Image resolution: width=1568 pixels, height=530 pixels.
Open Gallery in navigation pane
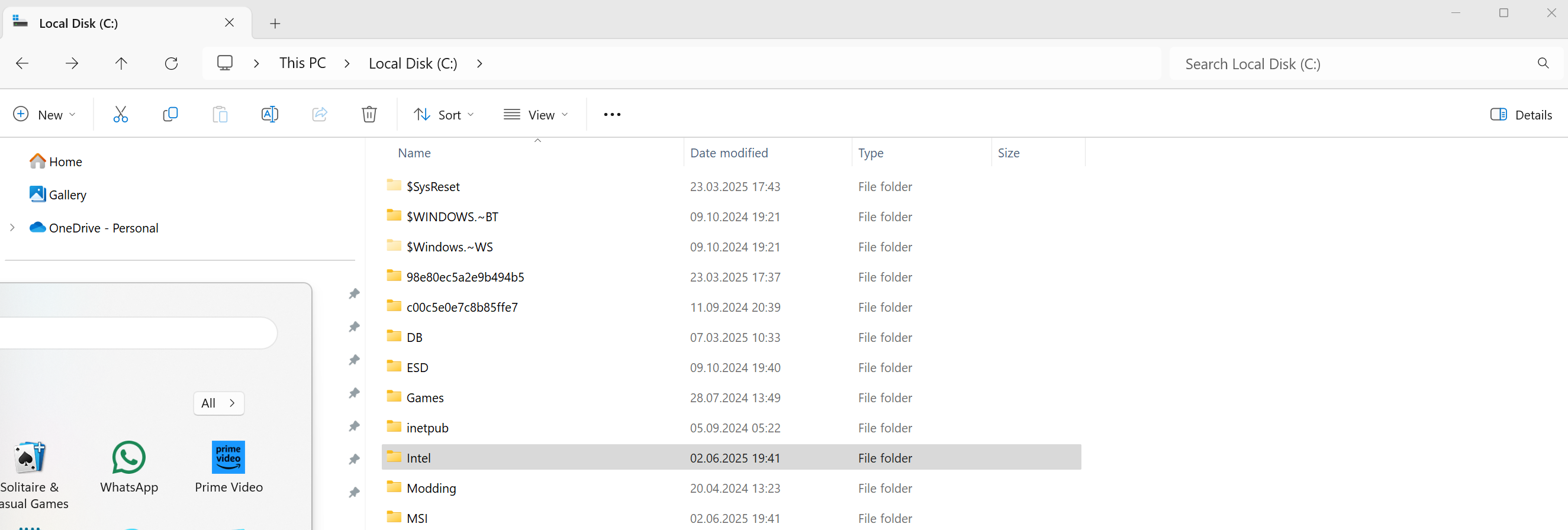point(59,195)
